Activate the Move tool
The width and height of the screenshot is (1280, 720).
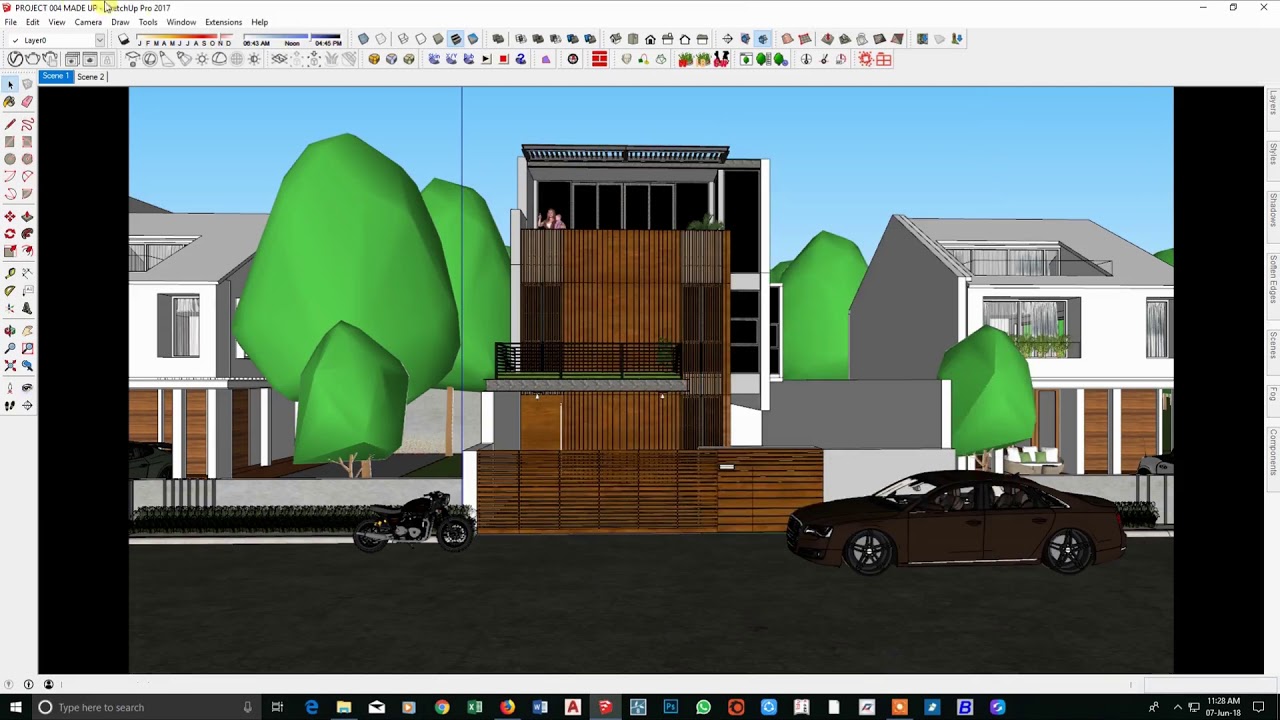[x=10, y=216]
